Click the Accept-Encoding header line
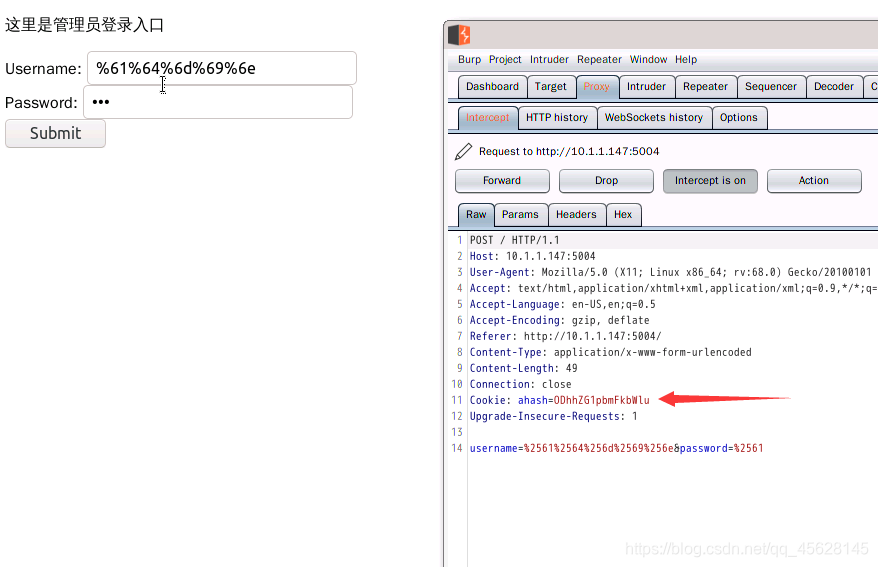The height and width of the screenshot is (567, 878). point(559,320)
